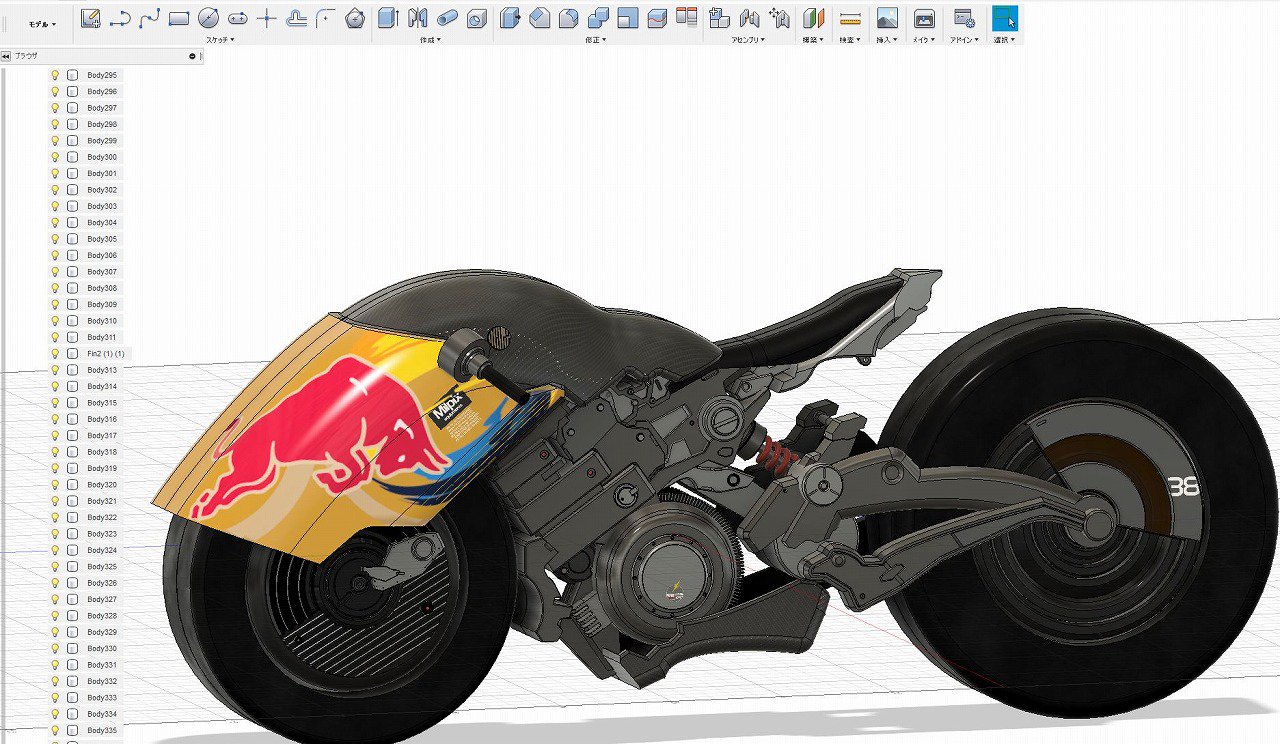Check the selection checkbox next to Body320
The image size is (1280, 744).
70,484
